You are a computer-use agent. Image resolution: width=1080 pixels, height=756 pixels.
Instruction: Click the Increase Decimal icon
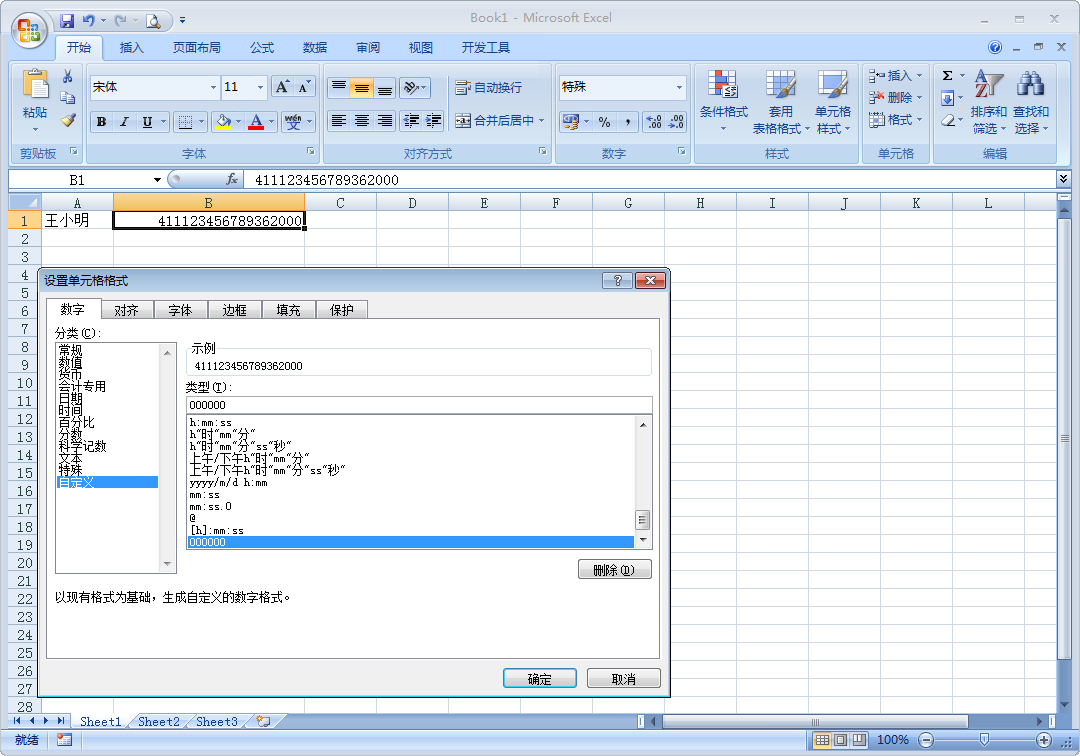coord(654,122)
